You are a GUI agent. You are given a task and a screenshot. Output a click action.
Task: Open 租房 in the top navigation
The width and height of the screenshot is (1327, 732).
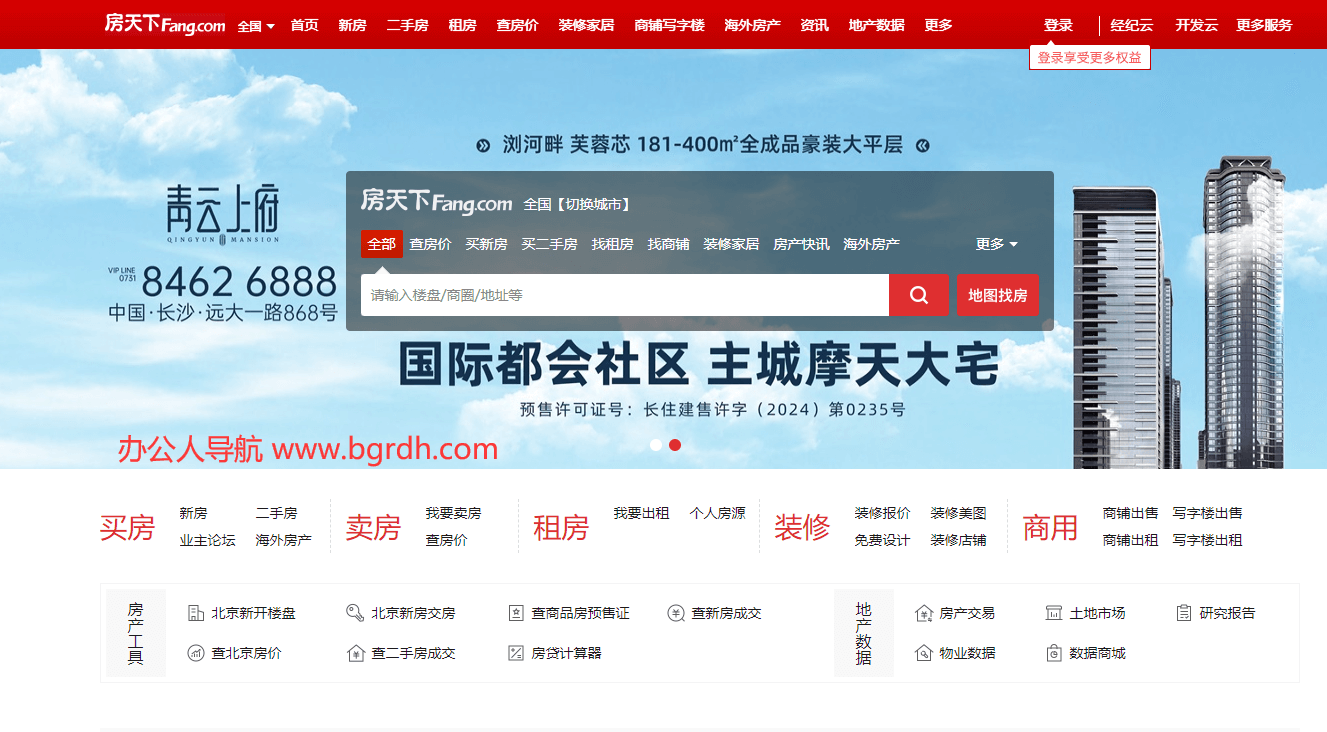pos(462,25)
